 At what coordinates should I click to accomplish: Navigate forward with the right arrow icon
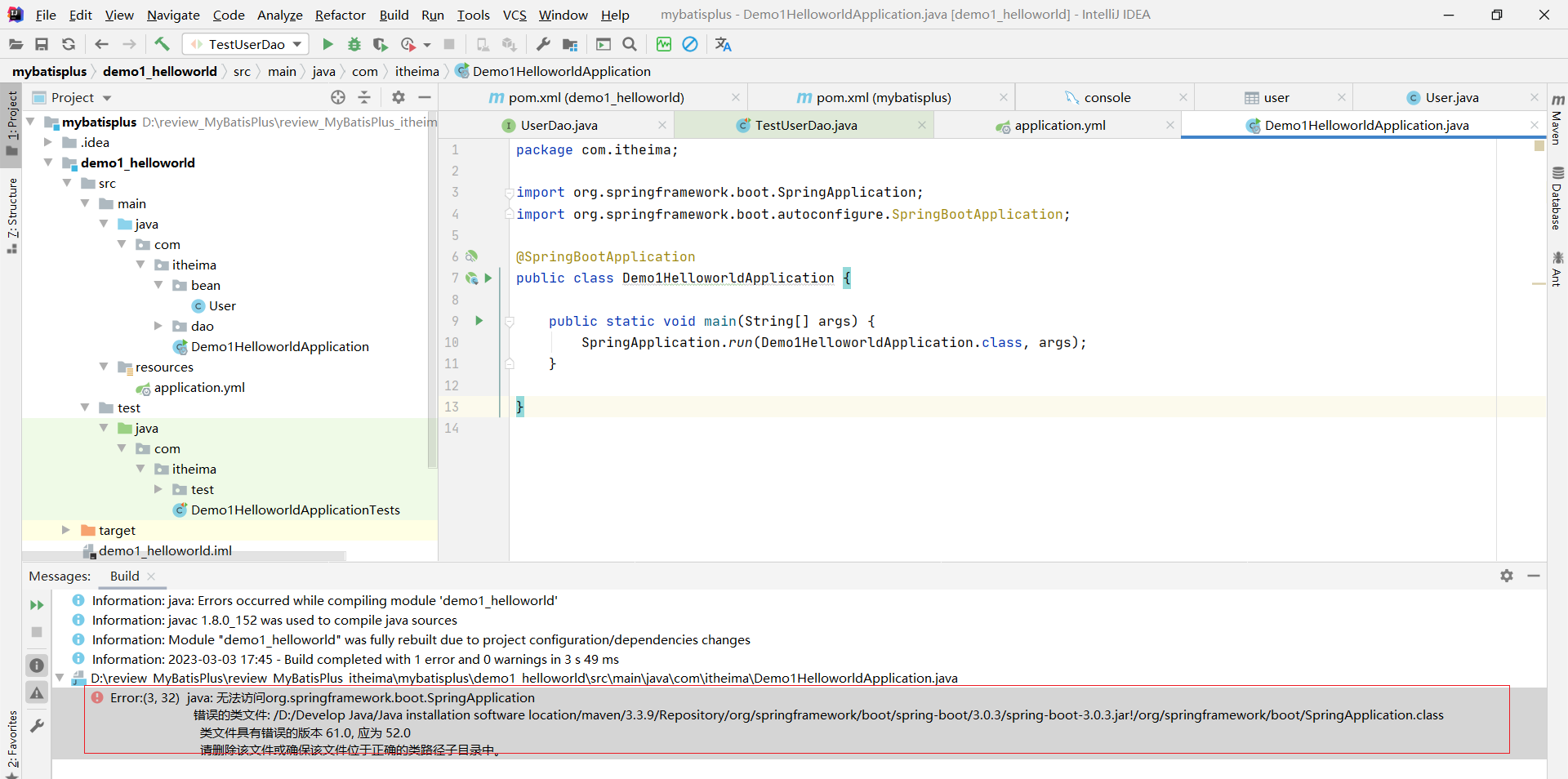tap(129, 44)
